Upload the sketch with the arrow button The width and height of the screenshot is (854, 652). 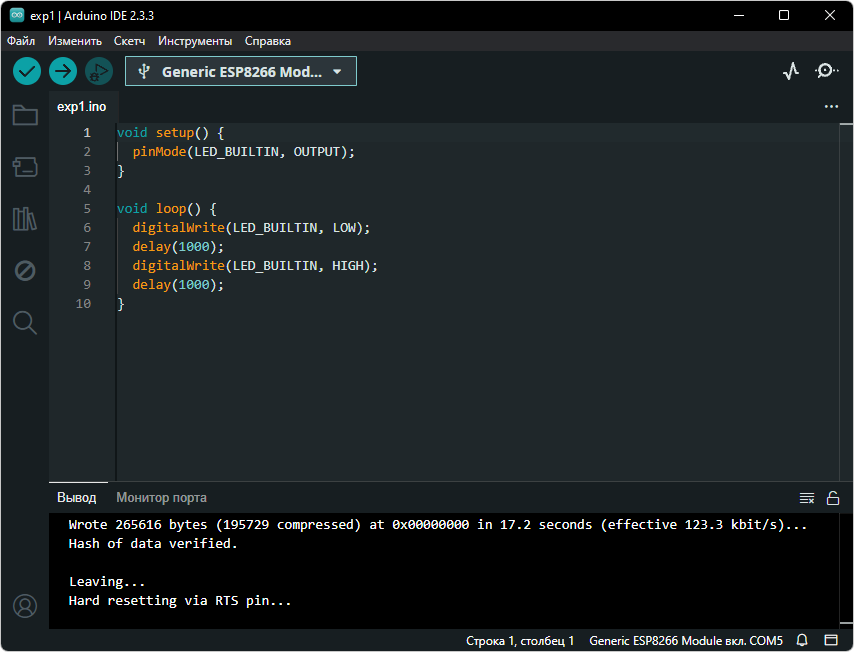click(x=63, y=71)
